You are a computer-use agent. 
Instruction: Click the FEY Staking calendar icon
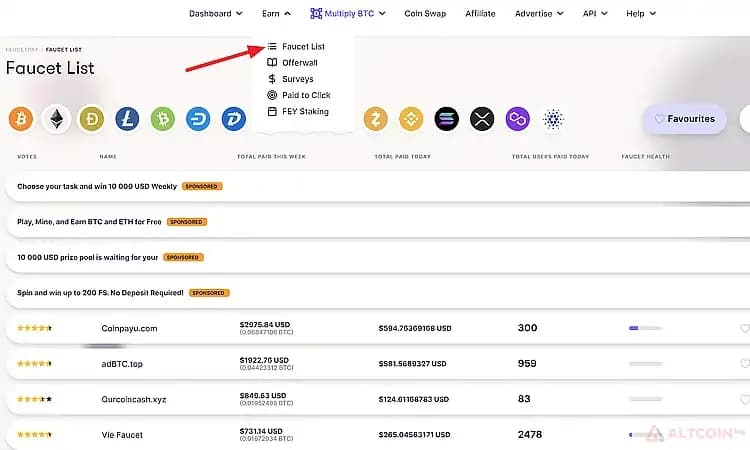[x=272, y=111]
